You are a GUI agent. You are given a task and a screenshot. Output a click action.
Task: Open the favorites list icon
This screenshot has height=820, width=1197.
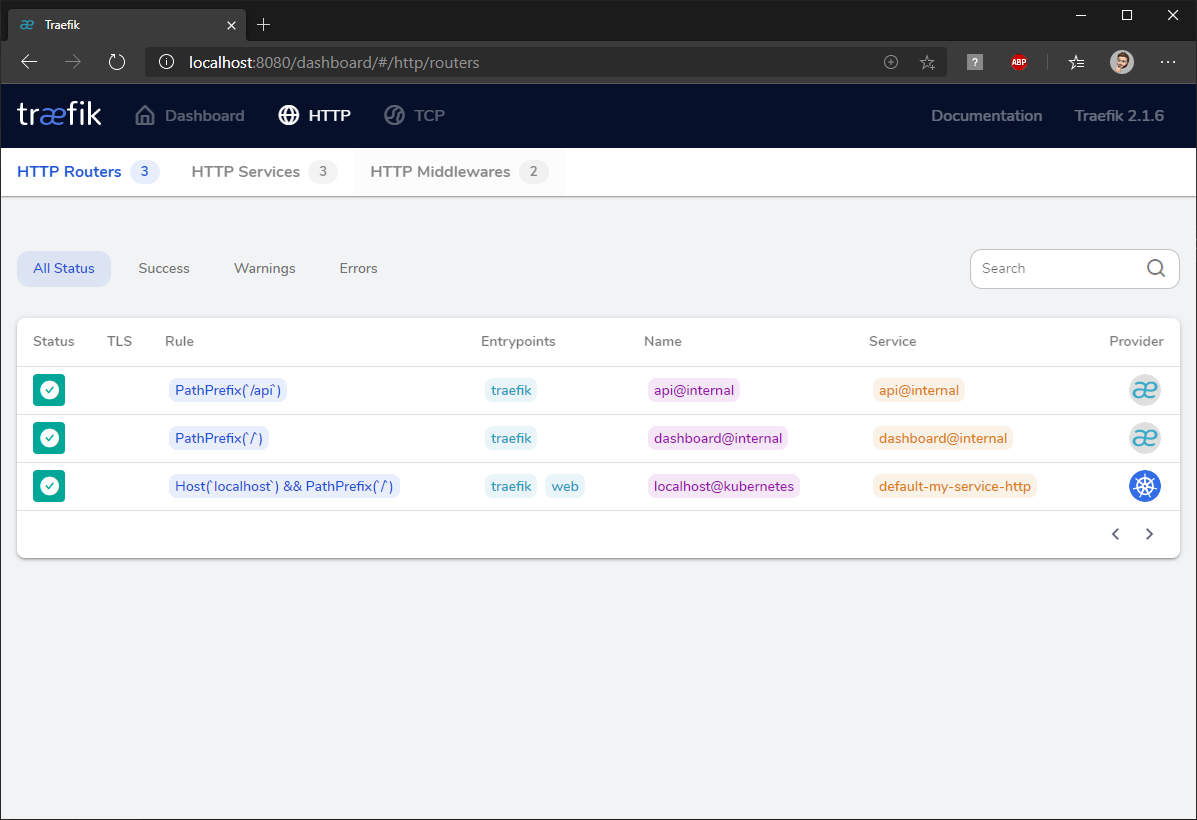[1076, 63]
